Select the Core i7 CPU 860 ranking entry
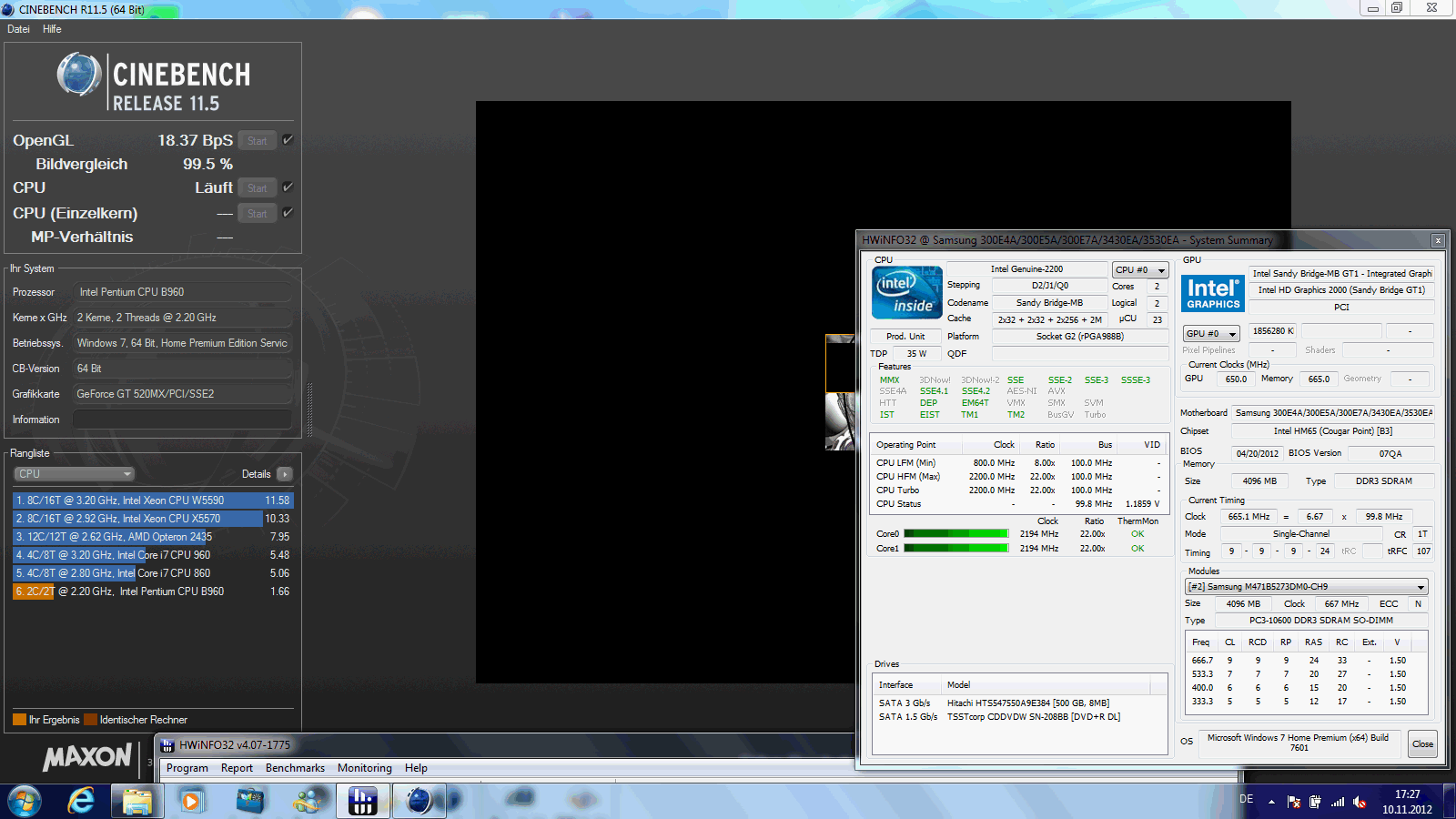 pyautogui.click(x=152, y=573)
